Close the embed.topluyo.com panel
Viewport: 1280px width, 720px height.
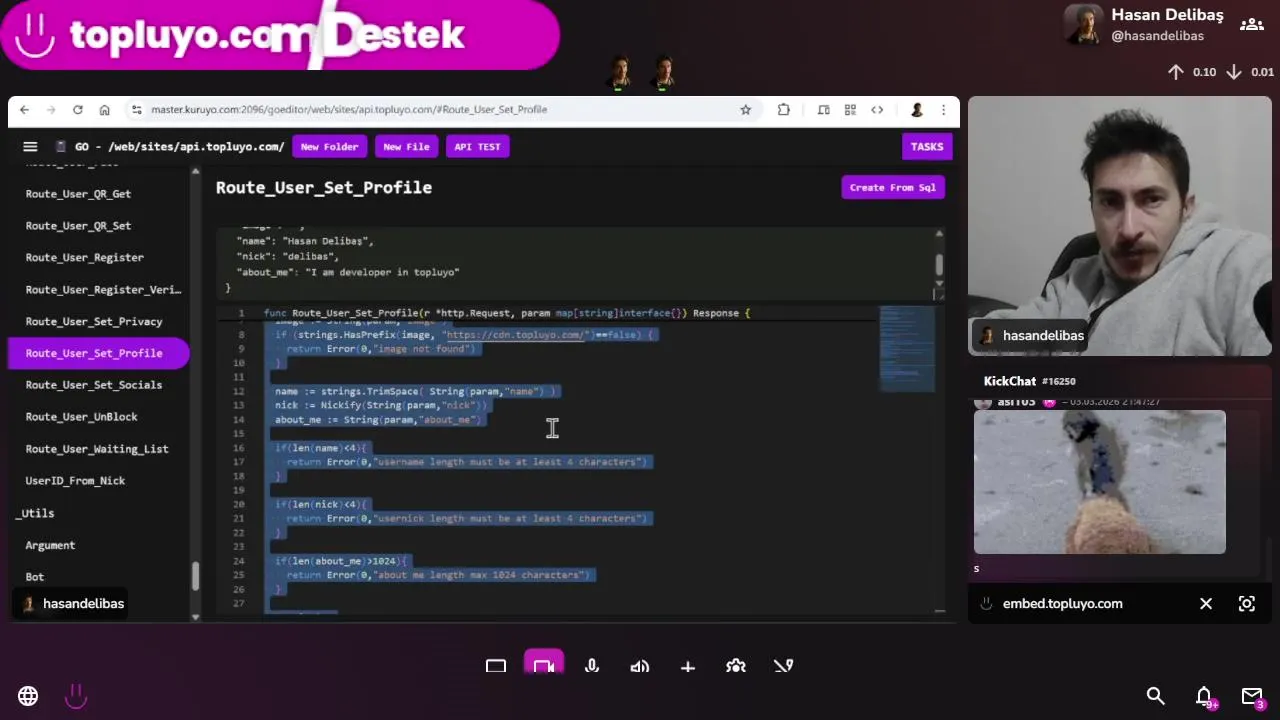tap(1206, 604)
